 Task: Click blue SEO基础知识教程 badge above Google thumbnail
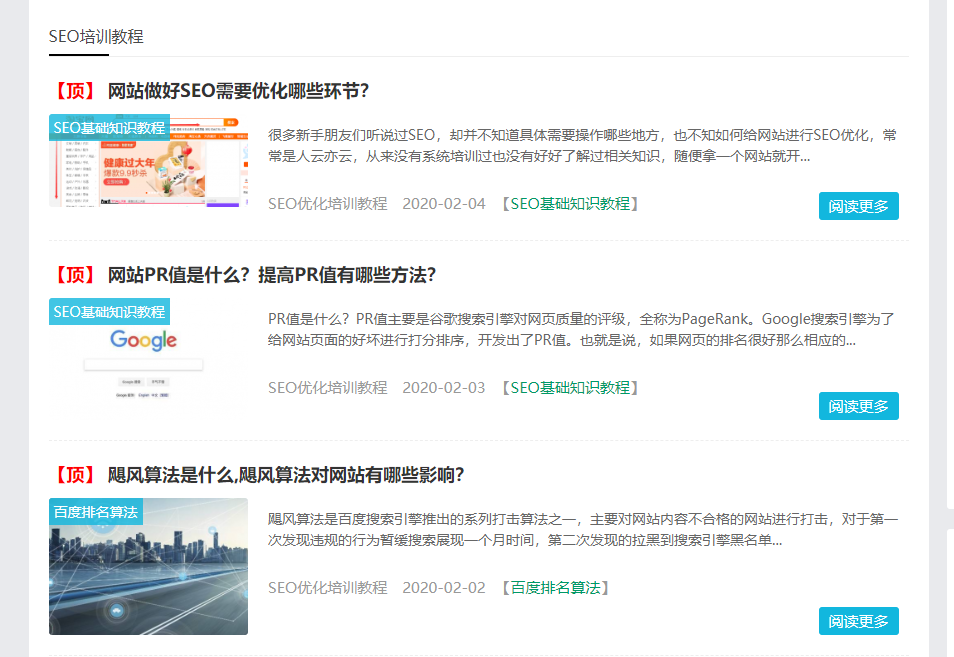click(109, 312)
